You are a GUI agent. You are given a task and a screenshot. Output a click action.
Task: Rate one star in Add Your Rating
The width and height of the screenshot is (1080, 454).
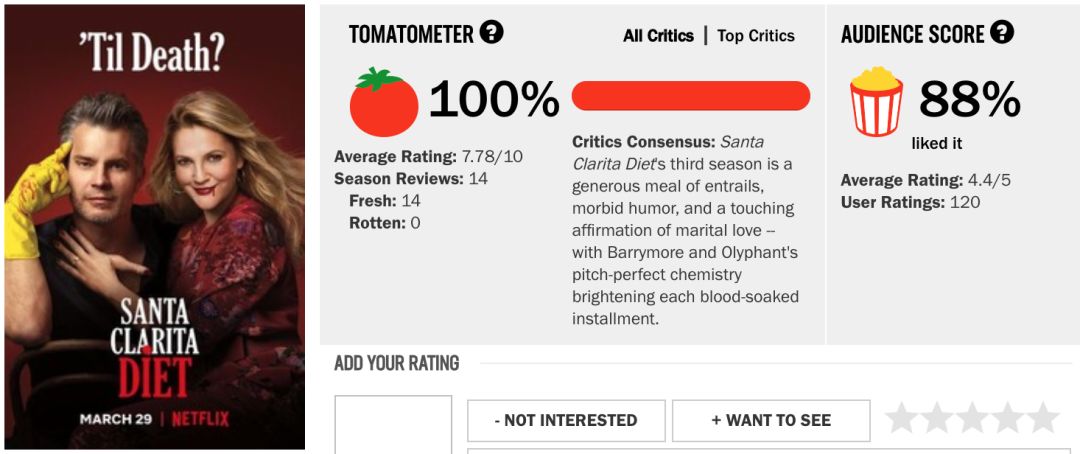coord(902,418)
